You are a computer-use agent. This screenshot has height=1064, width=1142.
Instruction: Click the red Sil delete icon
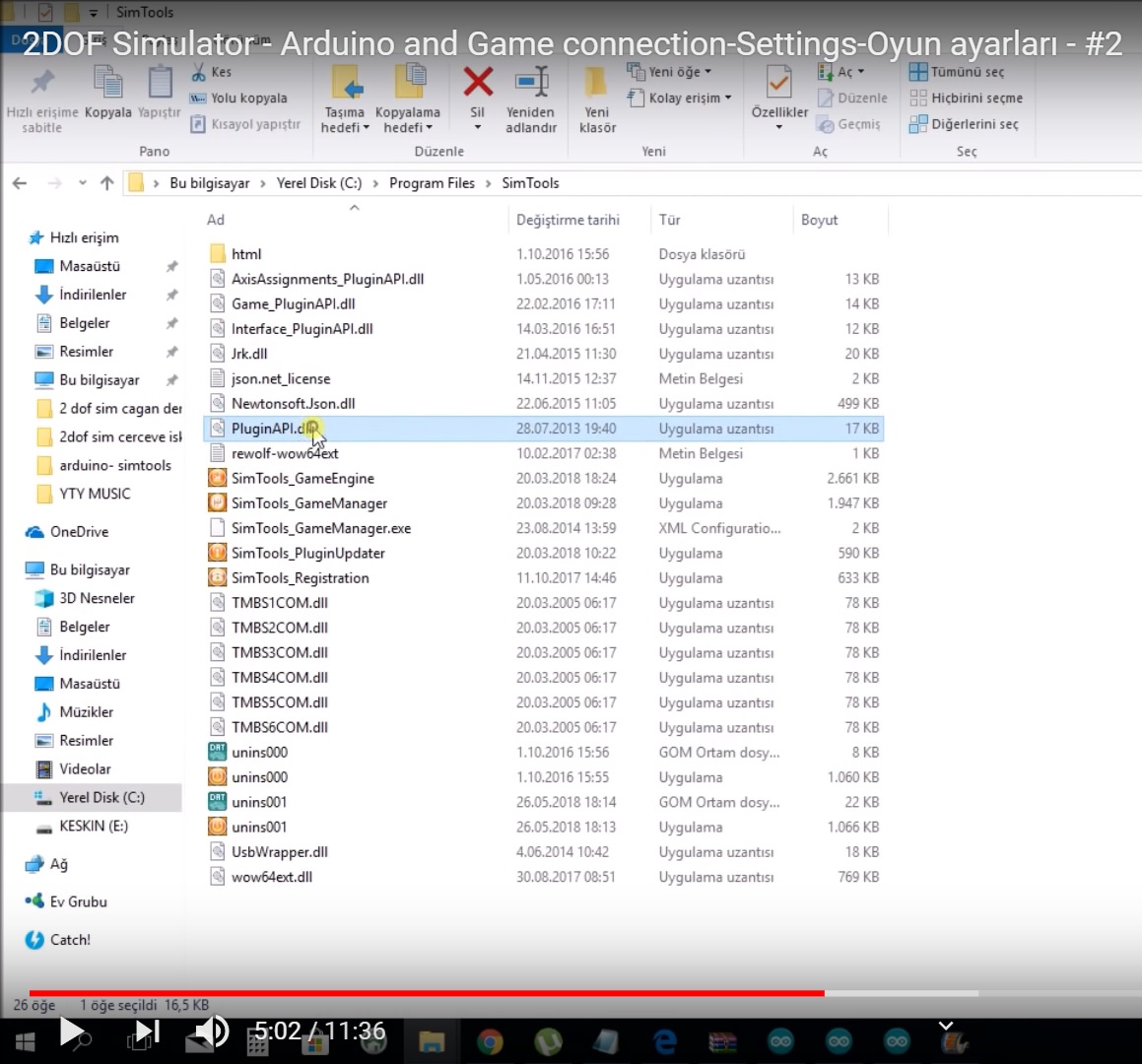[478, 83]
